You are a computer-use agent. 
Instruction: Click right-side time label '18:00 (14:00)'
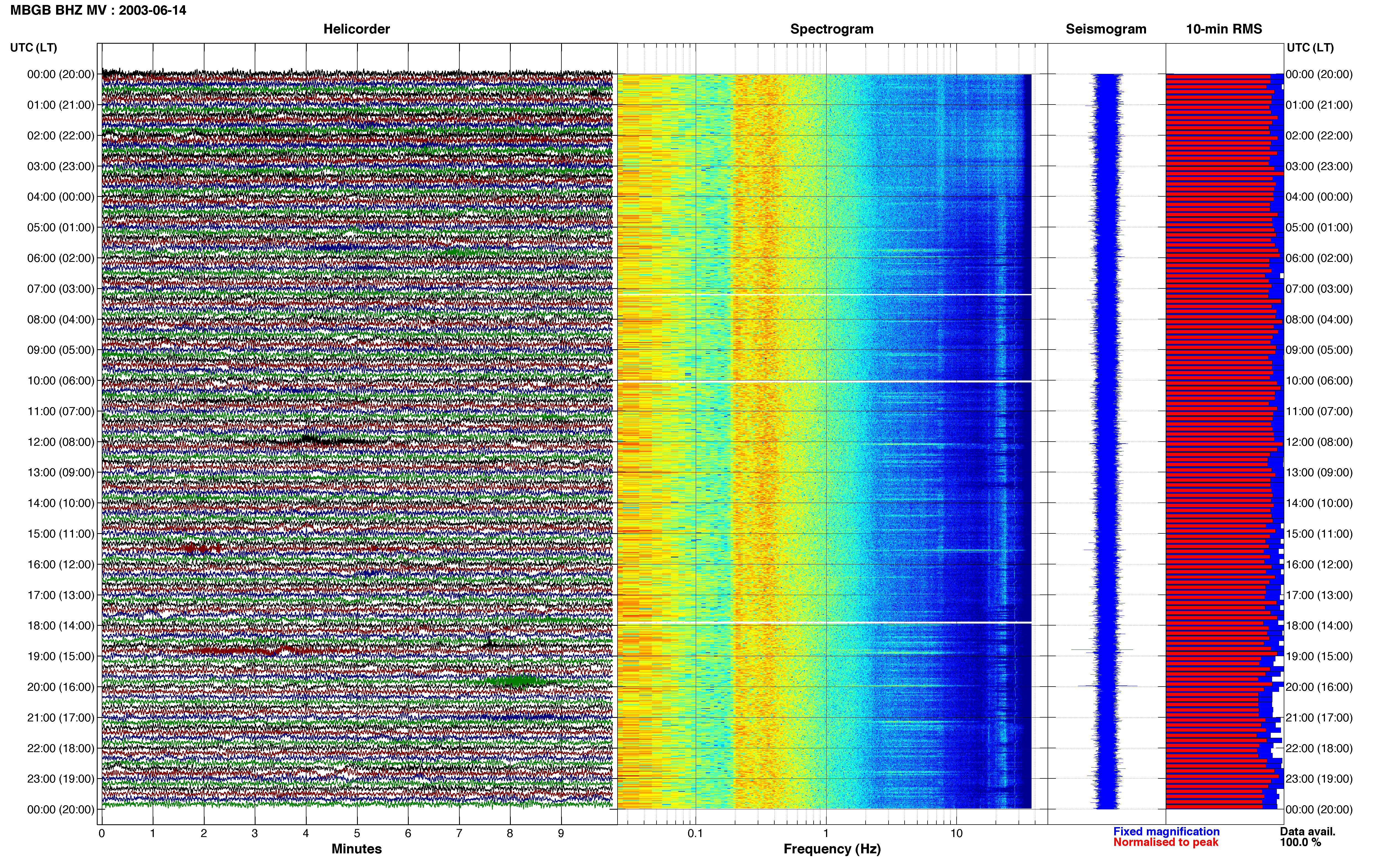[1319, 626]
